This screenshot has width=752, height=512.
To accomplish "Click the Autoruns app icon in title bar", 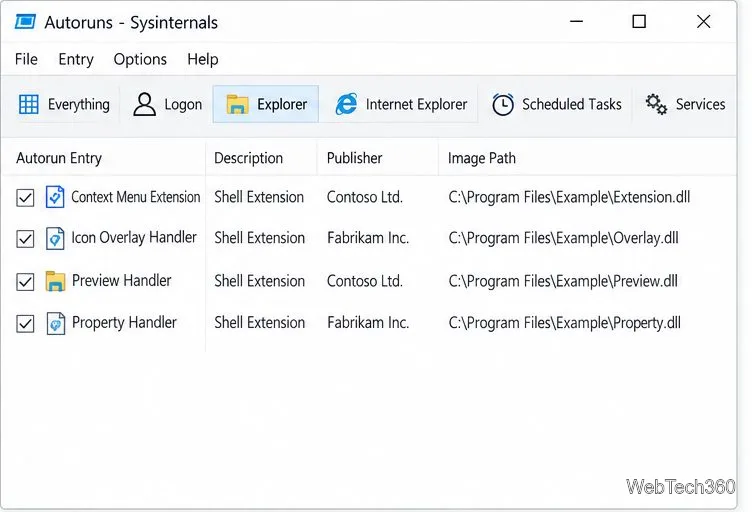I will tap(25, 22).
